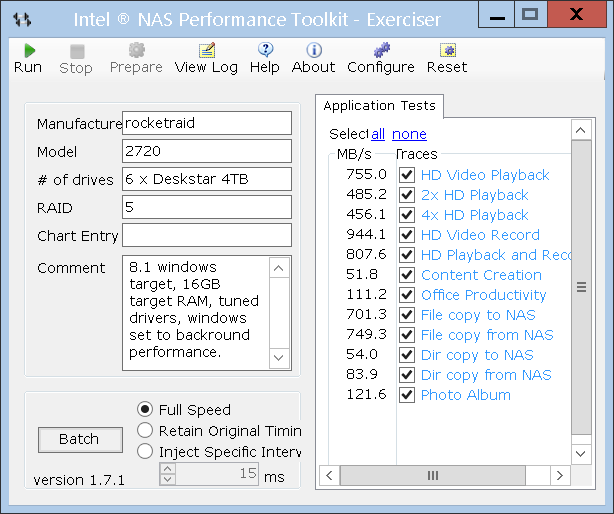
Task: Click tests list scroll left arrow
Action: [x=330, y=476]
